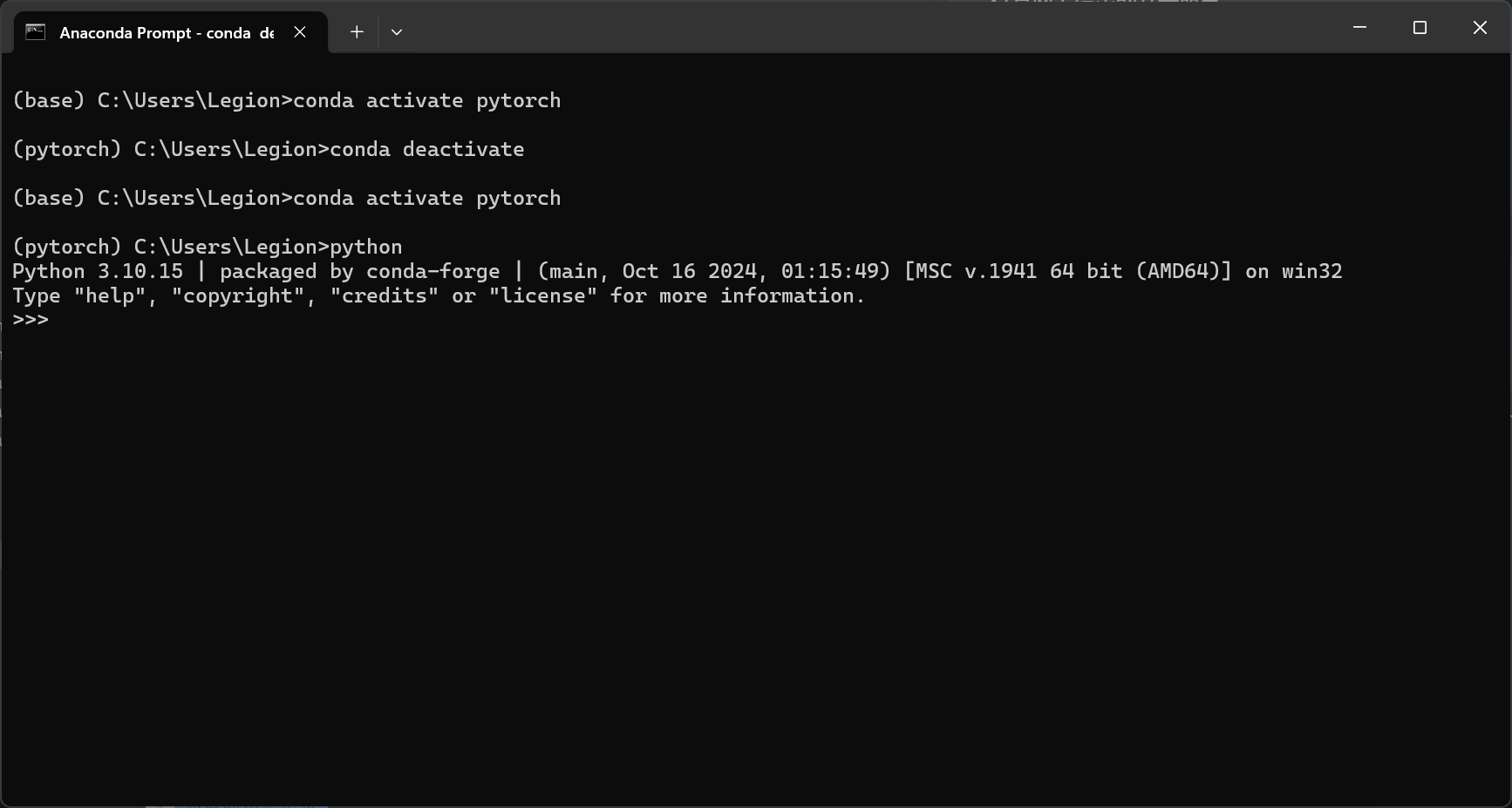Close the Anaconda Prompt tab
1512x808 pixels.
(300, 32)
